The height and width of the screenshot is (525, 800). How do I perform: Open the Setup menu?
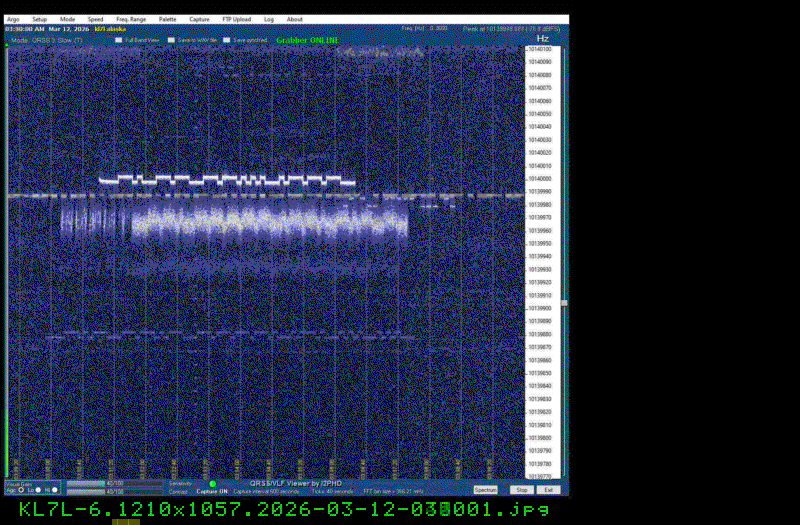(39, 19)
